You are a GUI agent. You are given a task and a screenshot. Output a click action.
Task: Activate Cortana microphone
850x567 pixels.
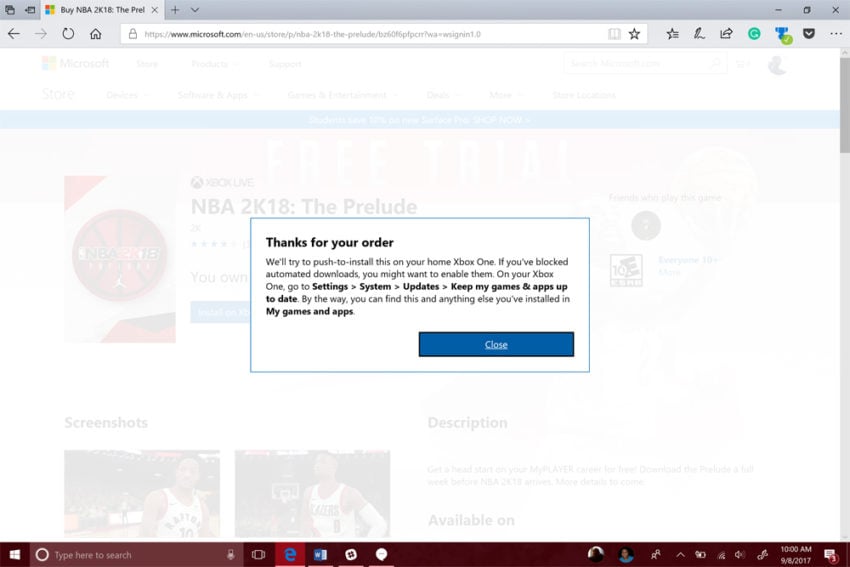pos(230,555)
